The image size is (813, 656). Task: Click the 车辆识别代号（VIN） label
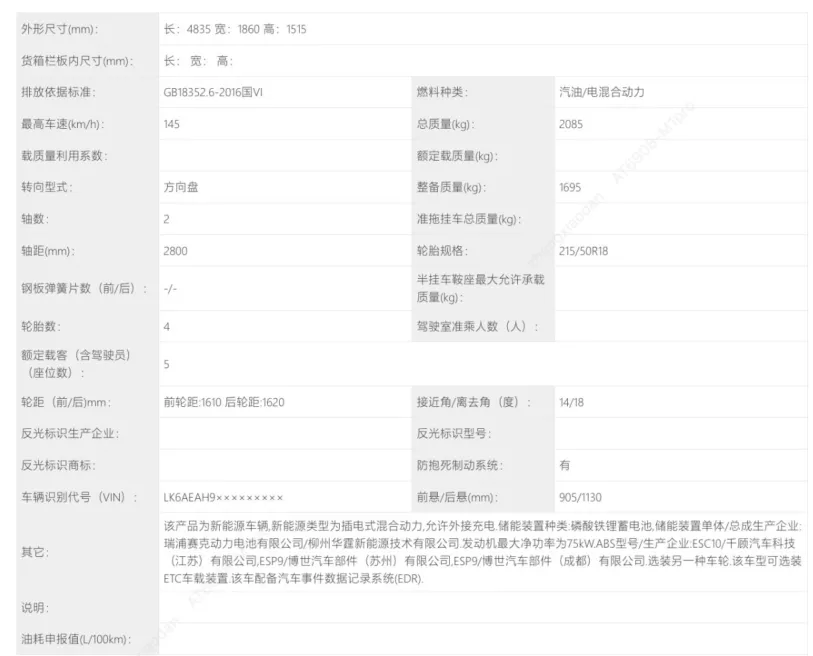[79, 497]
